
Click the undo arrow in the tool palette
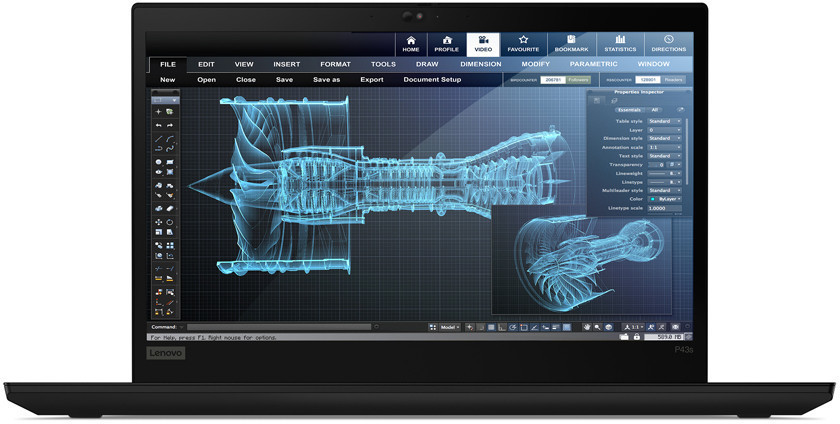159,125
